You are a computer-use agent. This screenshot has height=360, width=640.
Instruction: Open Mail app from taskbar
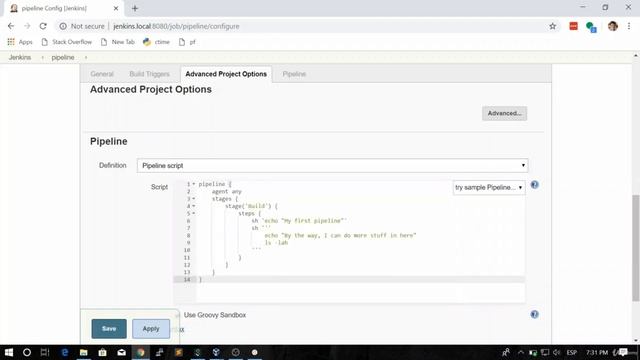pos(122,352)
